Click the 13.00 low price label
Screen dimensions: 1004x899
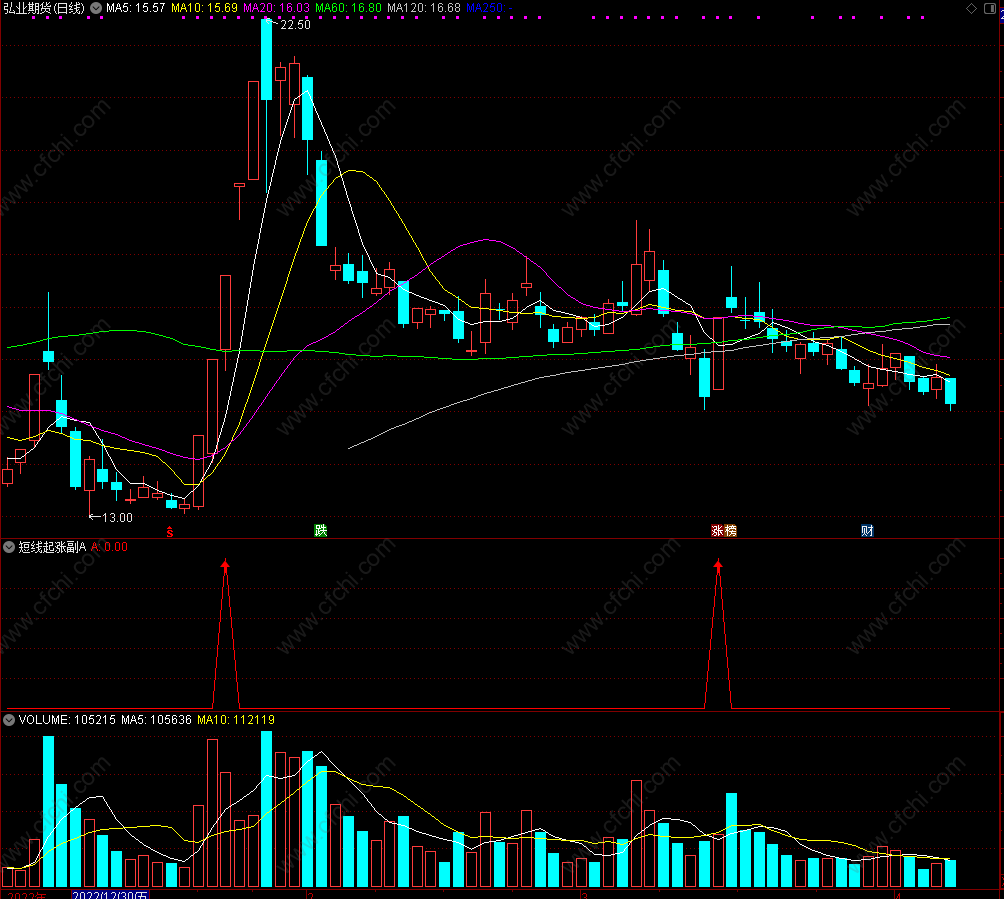pos(117,517)
